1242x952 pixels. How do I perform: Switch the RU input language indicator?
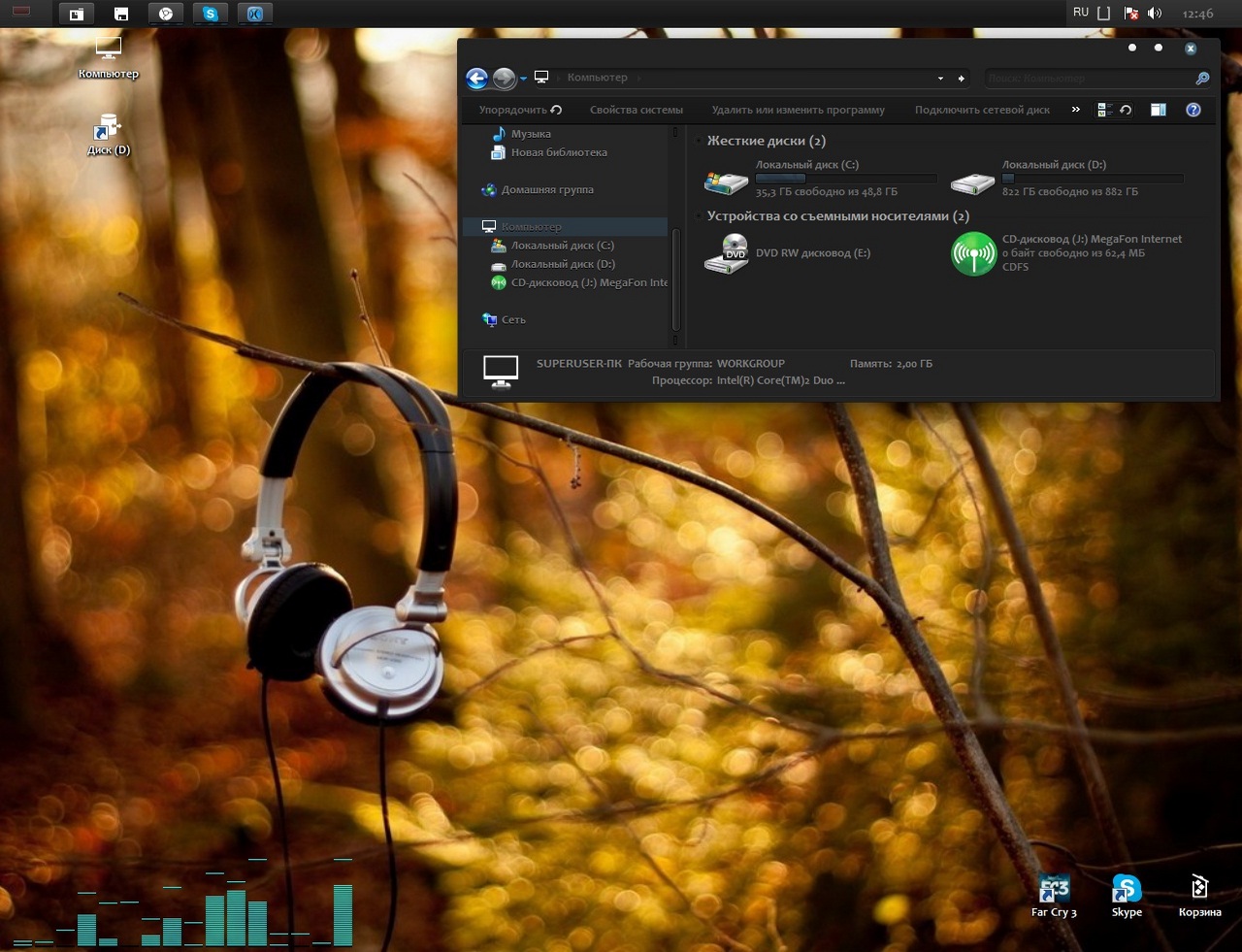1081,13
